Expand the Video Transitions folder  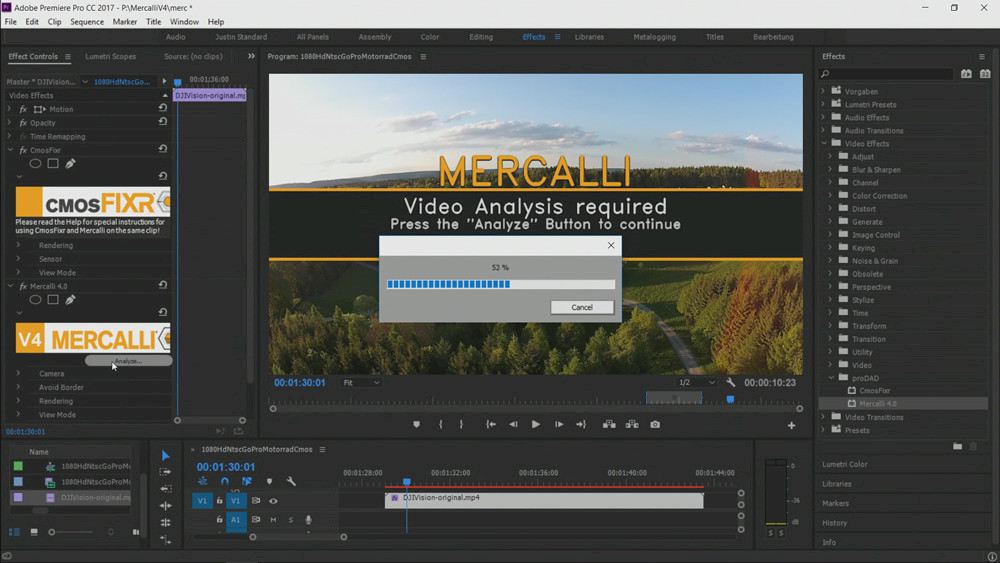tap(823, 417)
